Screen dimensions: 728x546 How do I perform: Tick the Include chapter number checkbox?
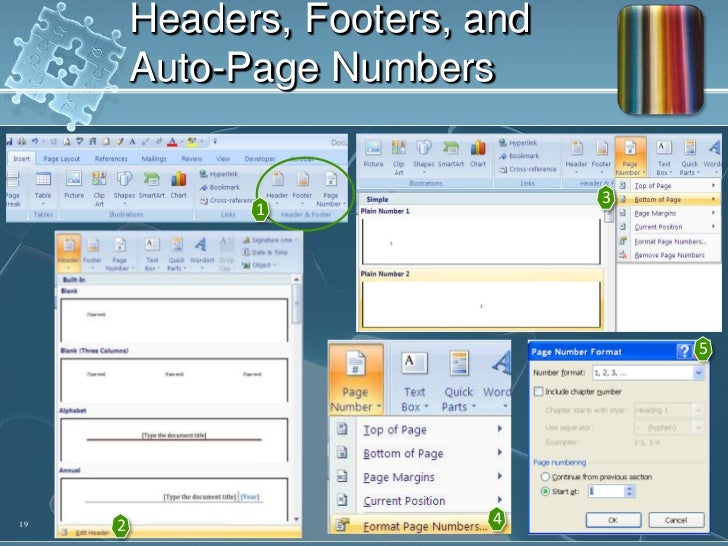pos(538,392)
